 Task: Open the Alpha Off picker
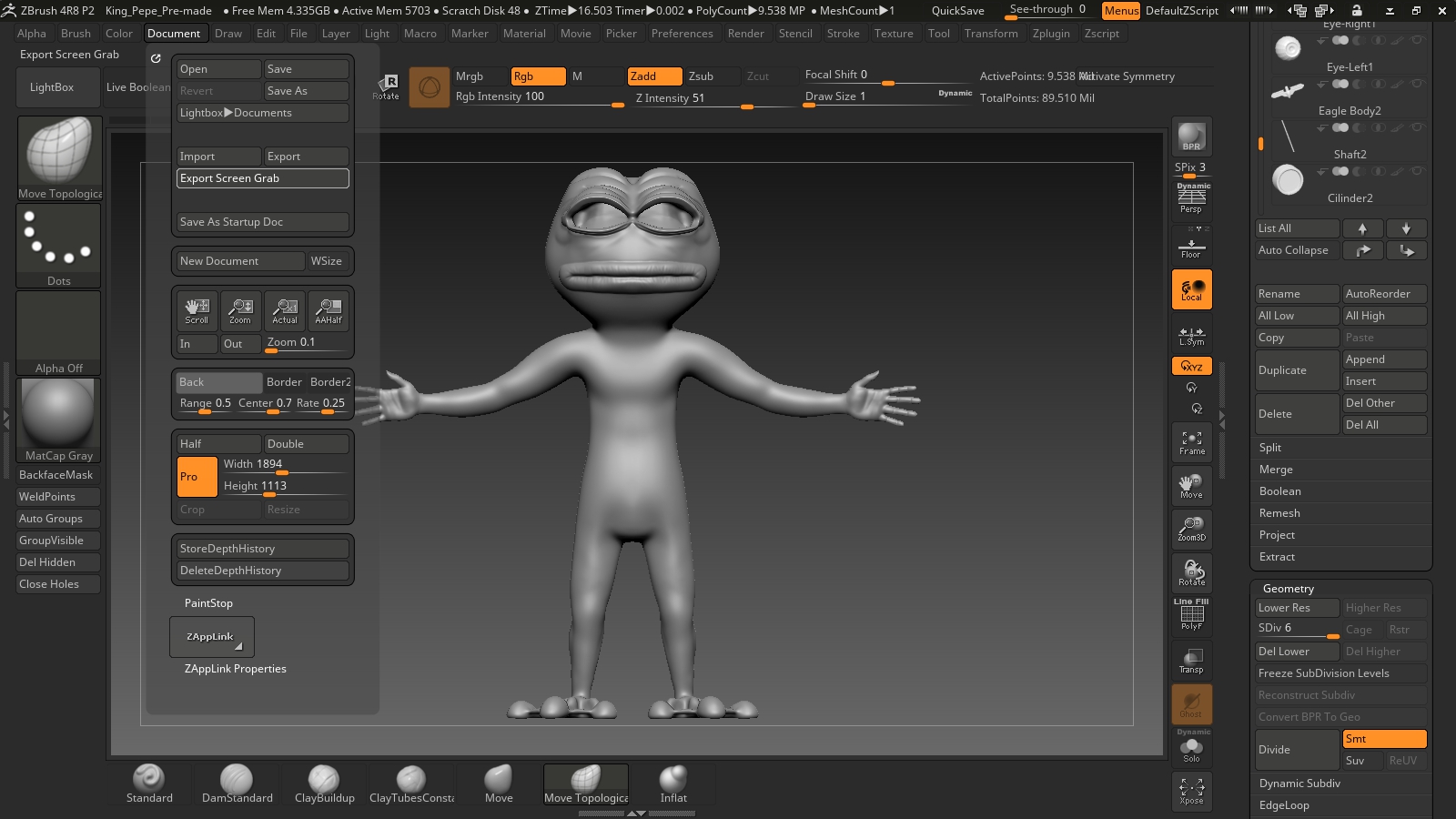(x=58, y=333)
